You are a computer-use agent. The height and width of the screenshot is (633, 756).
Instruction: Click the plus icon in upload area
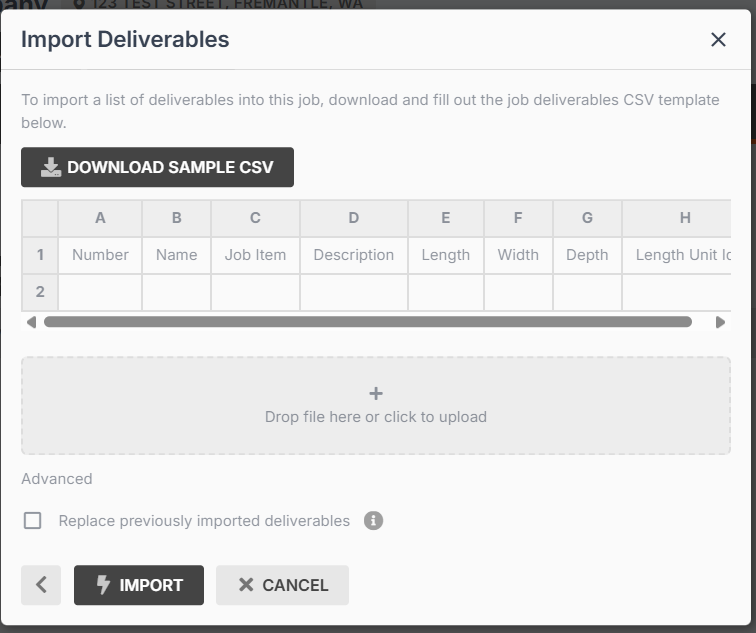coord(376,394)
